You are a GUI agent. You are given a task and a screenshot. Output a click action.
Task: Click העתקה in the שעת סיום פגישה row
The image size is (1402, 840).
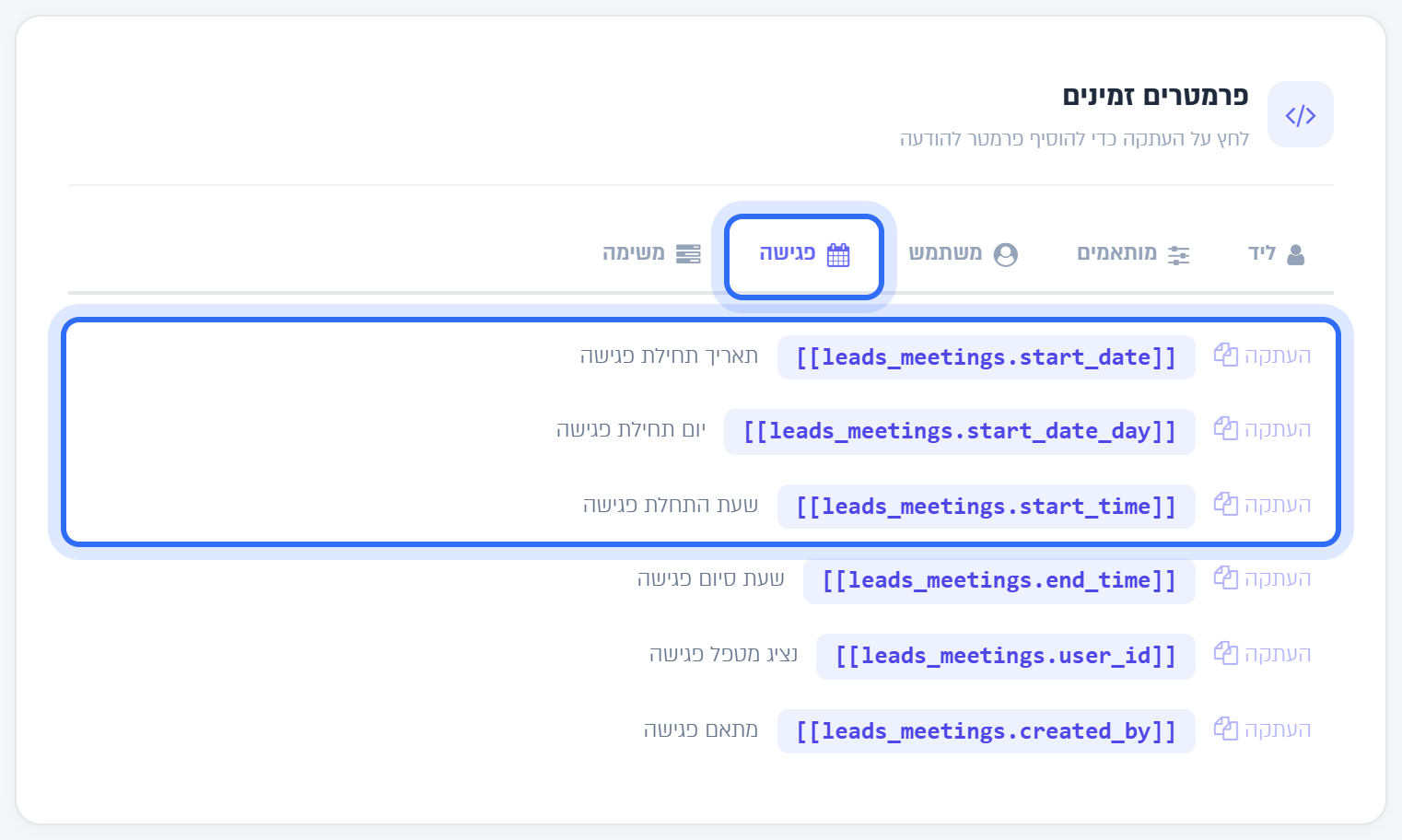1277,578
